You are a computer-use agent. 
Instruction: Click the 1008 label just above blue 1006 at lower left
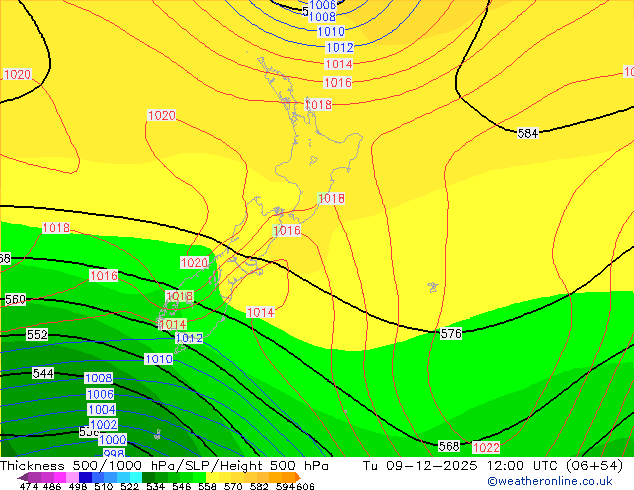click(x=98, y=378)
